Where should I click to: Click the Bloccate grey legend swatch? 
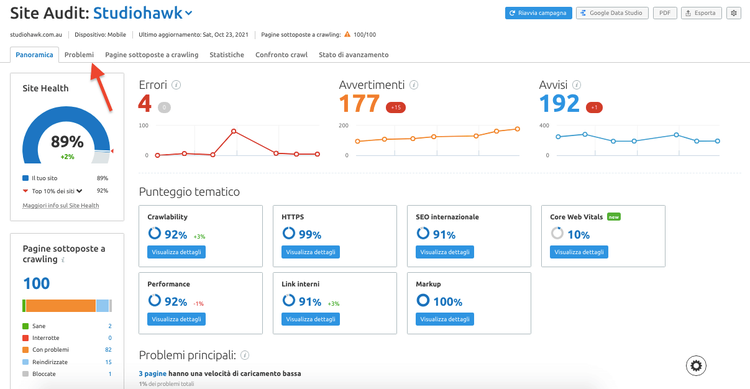click(x=25, y=374)
